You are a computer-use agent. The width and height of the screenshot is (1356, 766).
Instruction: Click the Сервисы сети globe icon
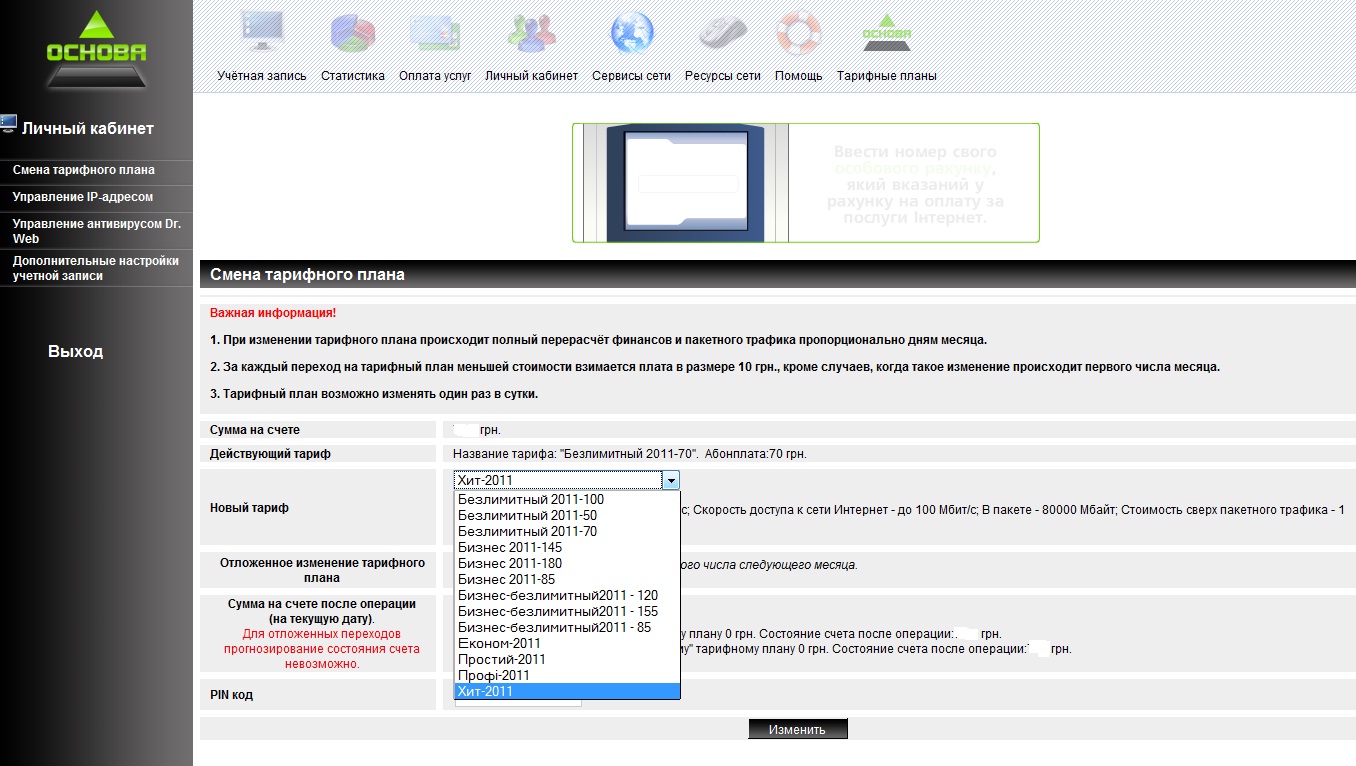631,32
